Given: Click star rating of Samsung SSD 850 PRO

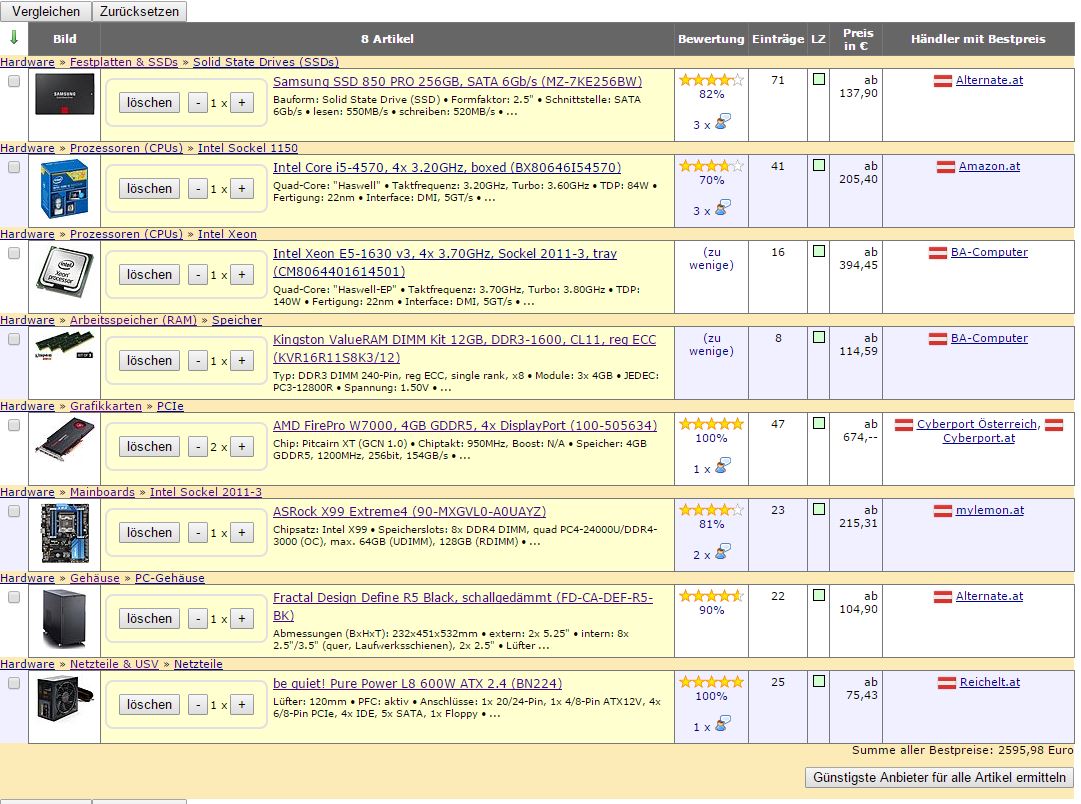Looking at the screenshot, I should click(x=711, y=80).
